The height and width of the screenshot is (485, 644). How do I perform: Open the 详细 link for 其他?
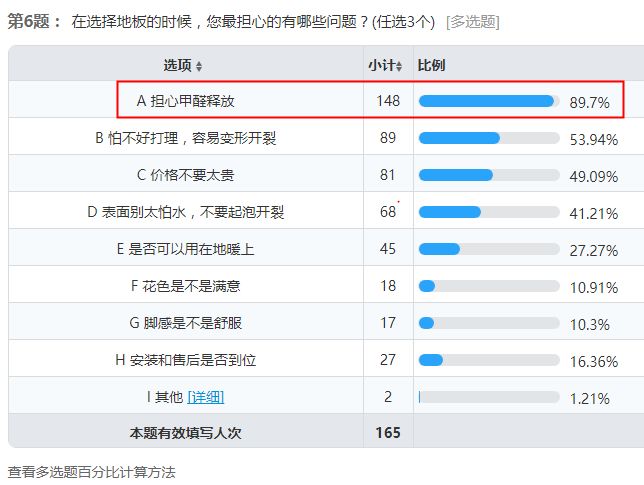[205, 397]
